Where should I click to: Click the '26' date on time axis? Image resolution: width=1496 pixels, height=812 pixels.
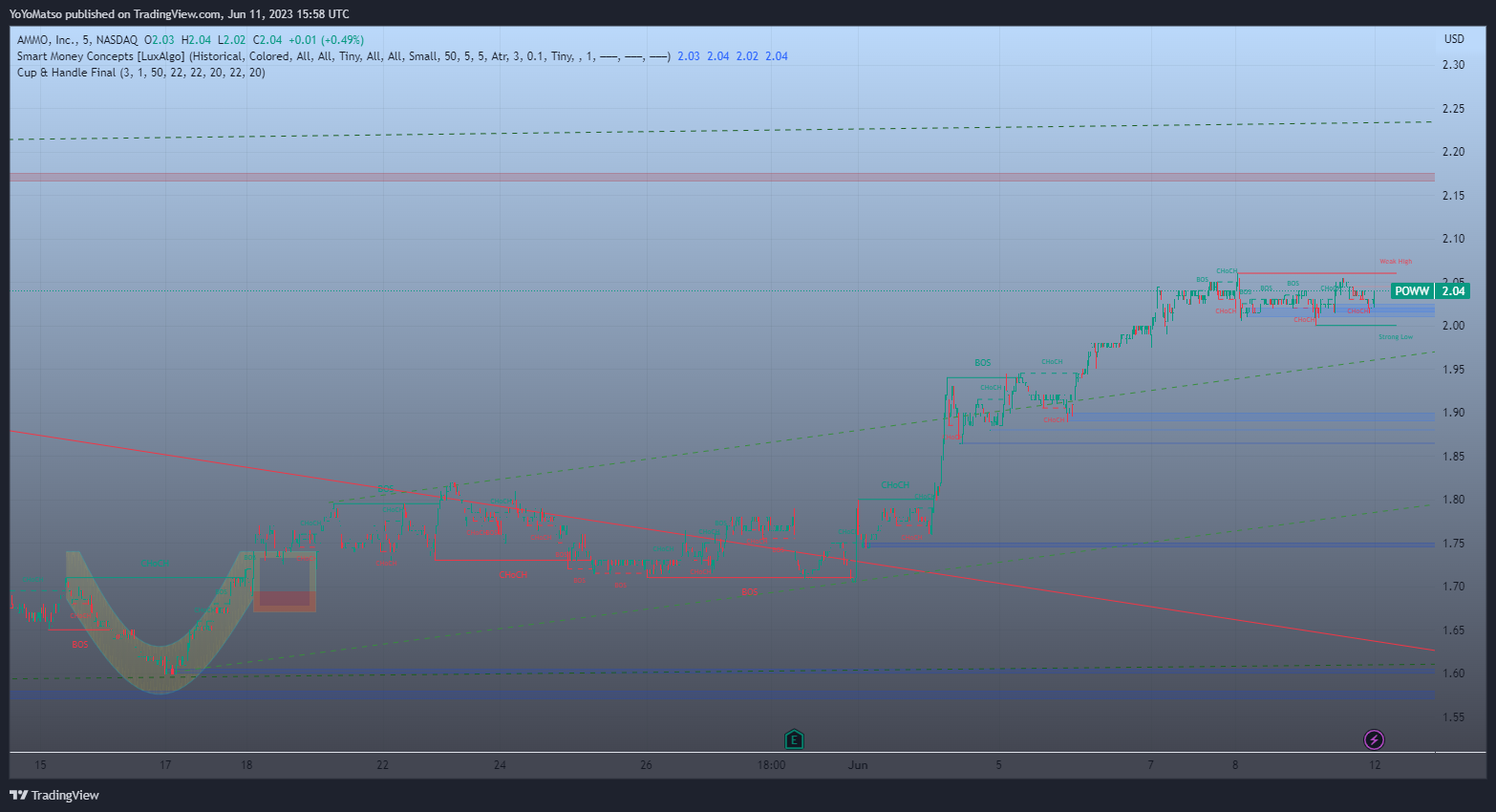tap(647, 765)
